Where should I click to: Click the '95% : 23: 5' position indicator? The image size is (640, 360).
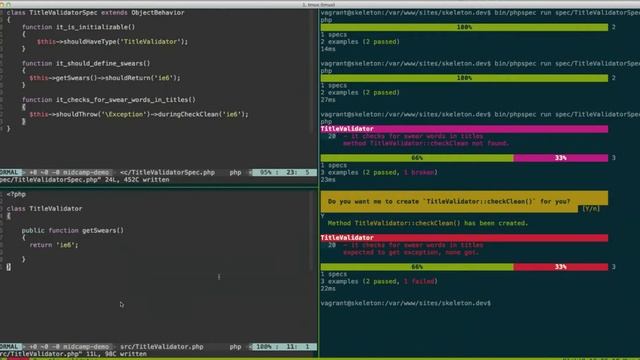point(284,173)
